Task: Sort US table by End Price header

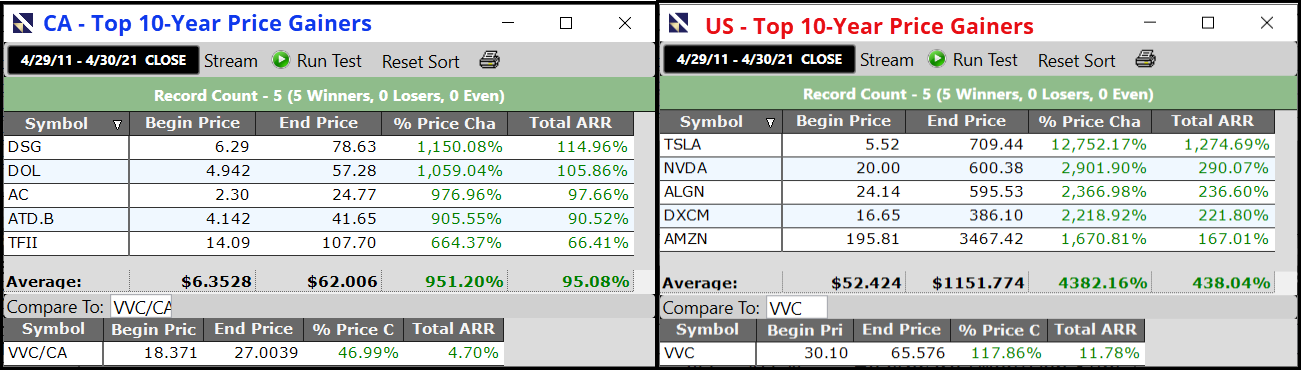Action: [x=966, y=121]
